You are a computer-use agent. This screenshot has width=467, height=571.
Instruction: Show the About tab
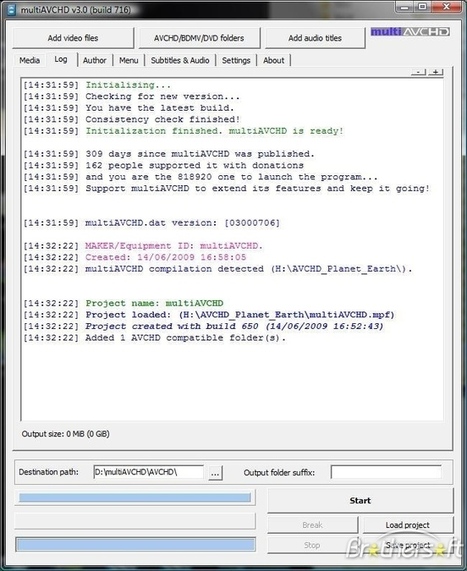point(274,60)
